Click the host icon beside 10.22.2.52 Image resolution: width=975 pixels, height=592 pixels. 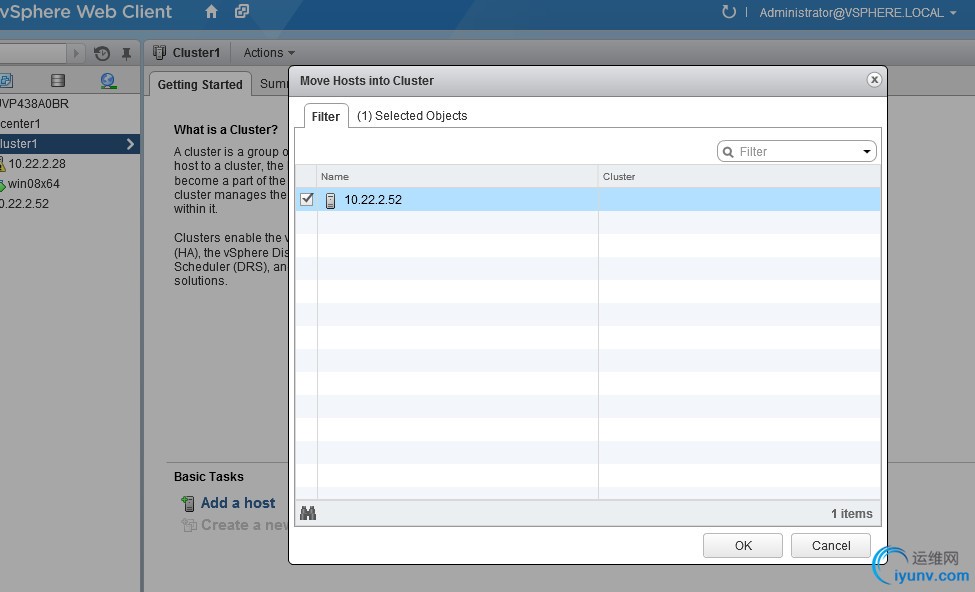click(x=331, y=200)
